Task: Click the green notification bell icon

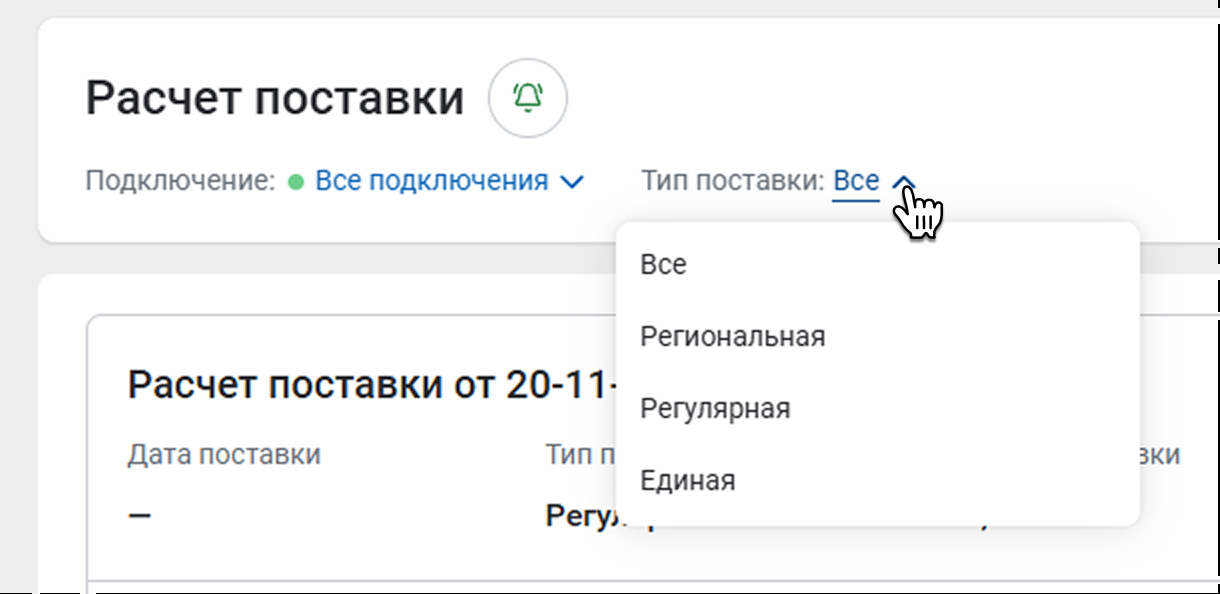Action: point(527,98)
